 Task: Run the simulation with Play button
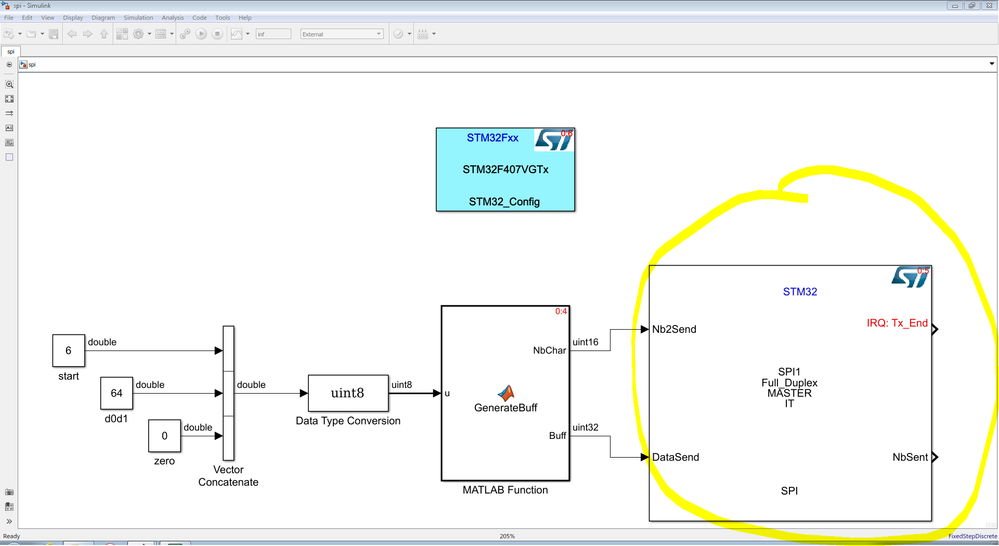pos(201,34)
